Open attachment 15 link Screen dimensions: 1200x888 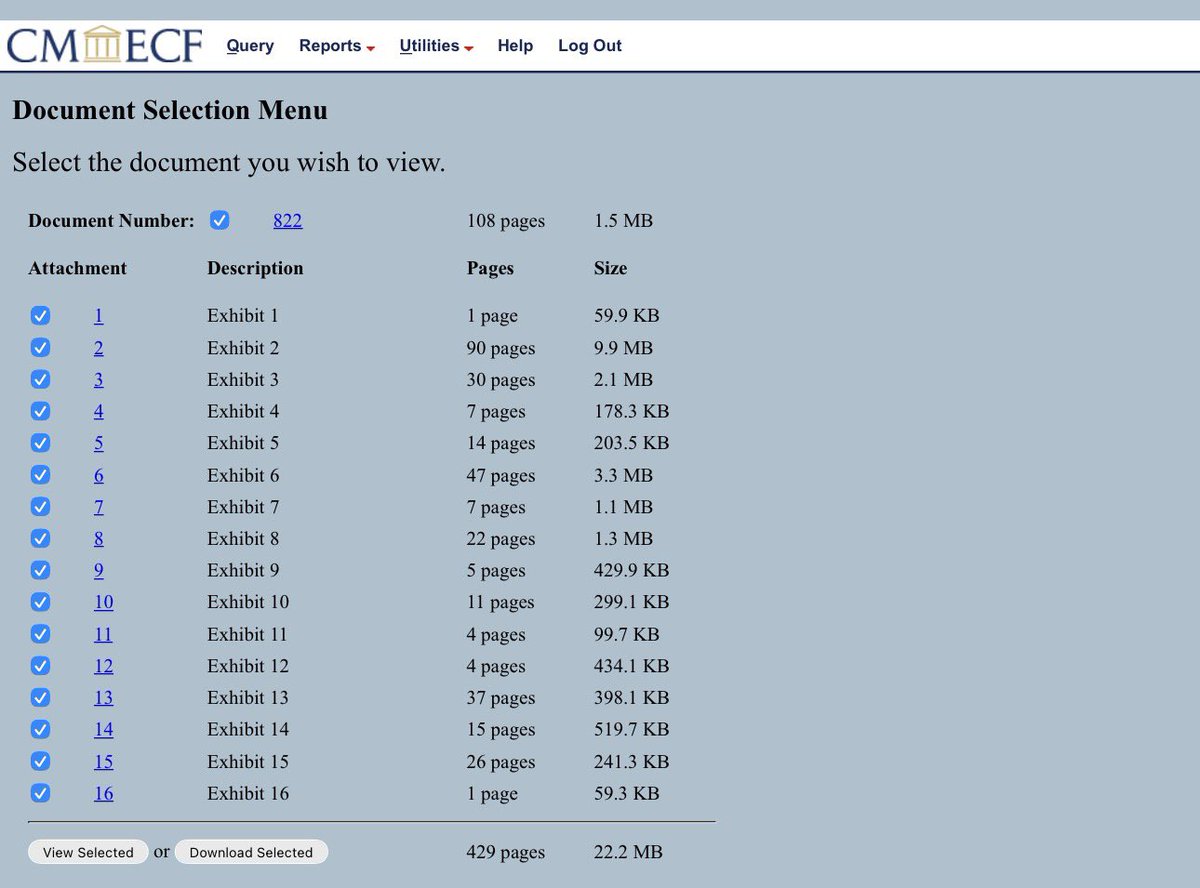104,761
